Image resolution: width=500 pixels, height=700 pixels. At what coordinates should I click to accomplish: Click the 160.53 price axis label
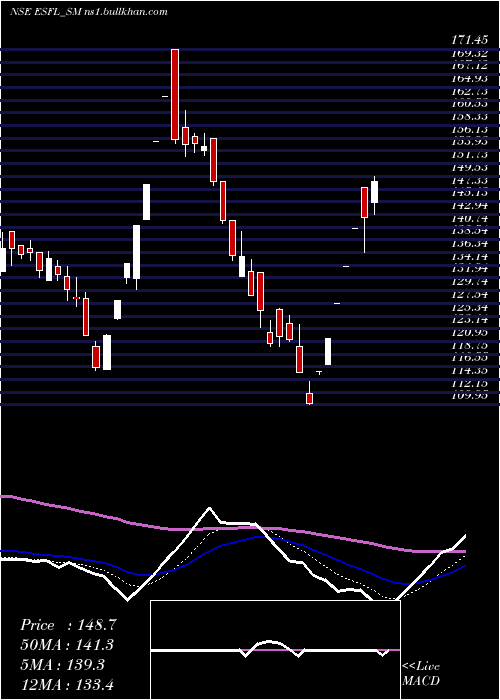470,104
